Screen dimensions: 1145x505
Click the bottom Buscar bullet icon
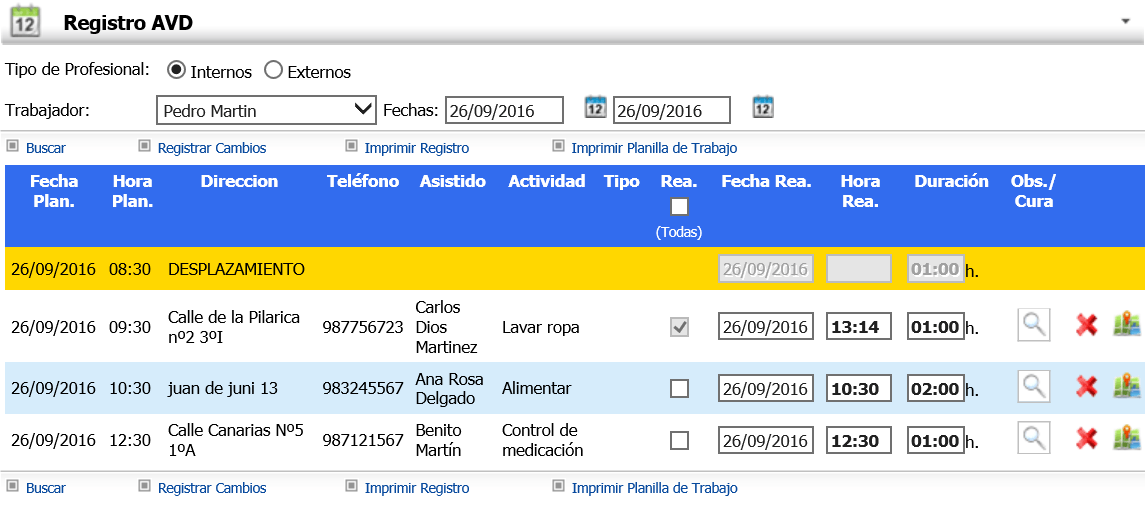pos(12,486)
